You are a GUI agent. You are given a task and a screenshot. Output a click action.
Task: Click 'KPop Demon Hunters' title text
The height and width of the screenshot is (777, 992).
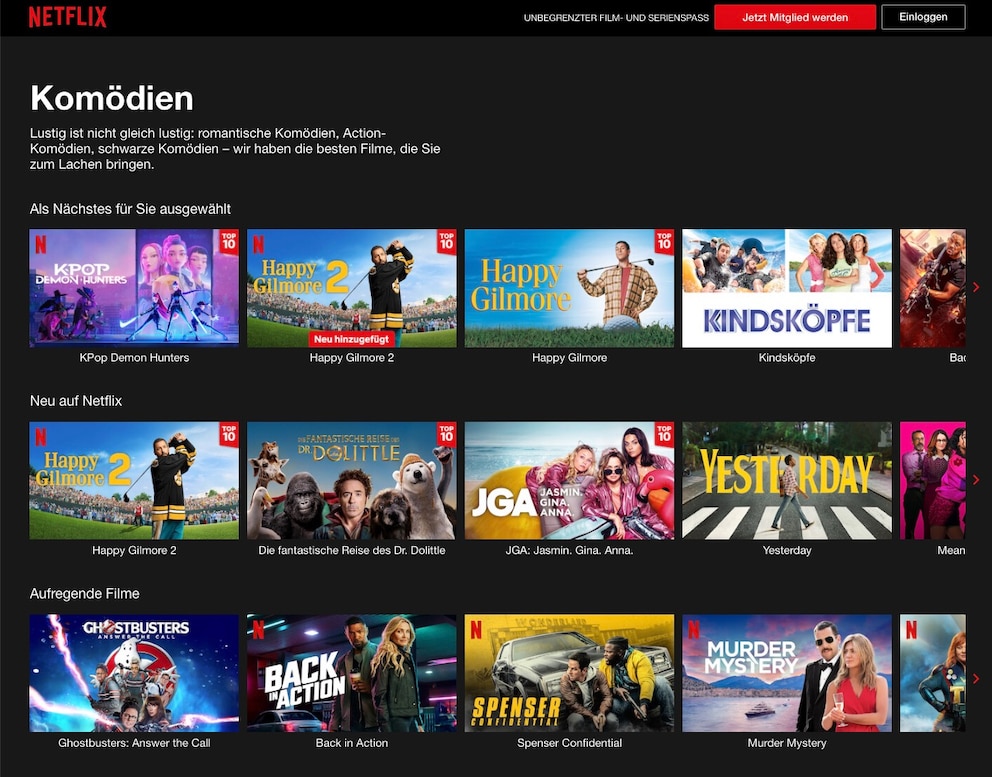(x=134, y=357)
